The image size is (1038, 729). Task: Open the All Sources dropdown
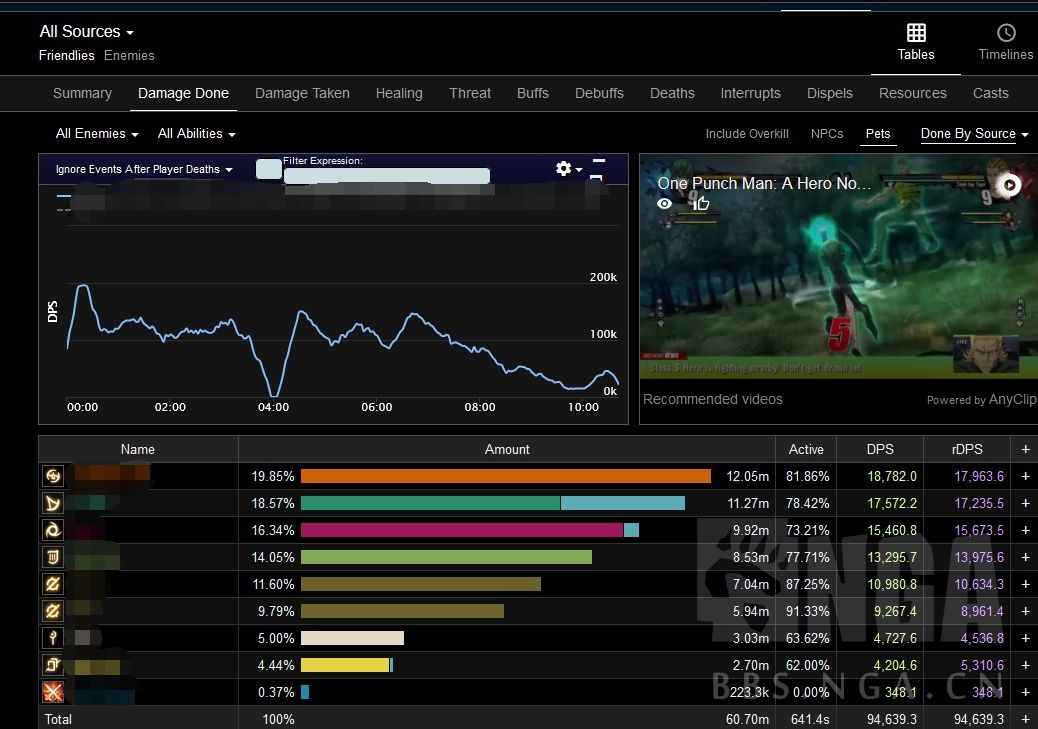click(86, 32)
